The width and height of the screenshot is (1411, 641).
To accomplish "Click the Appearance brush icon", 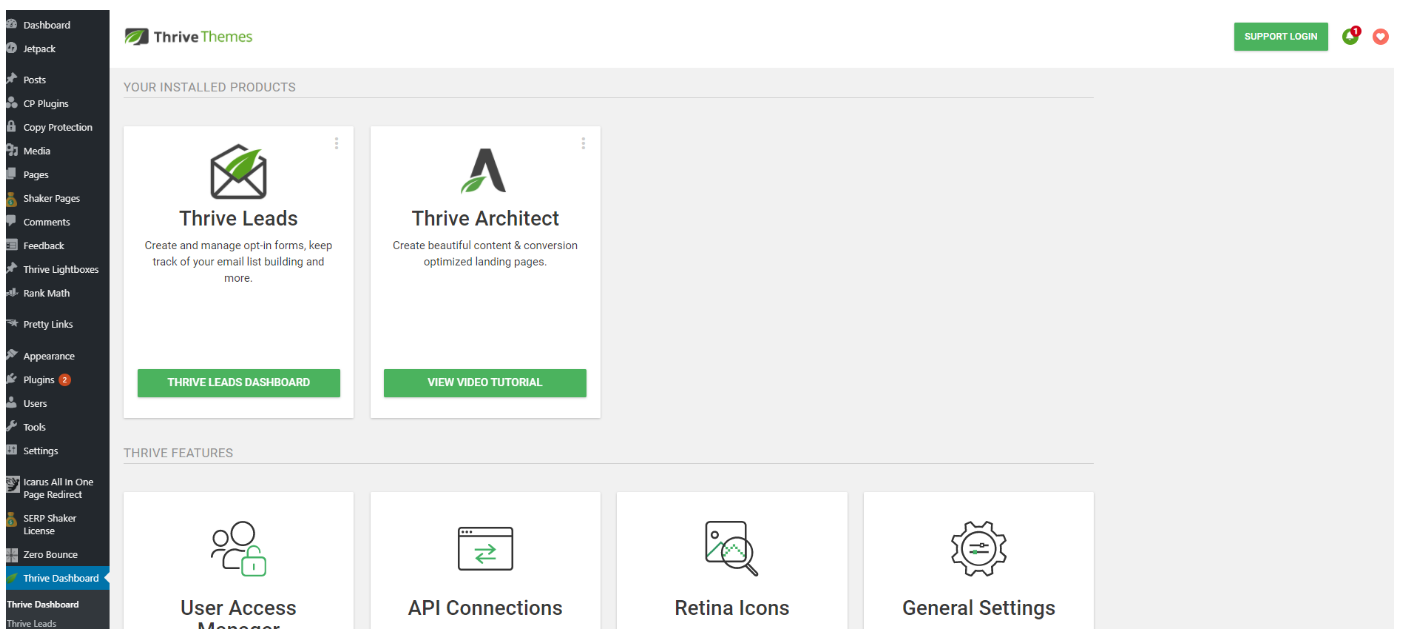I will (12, 356).
